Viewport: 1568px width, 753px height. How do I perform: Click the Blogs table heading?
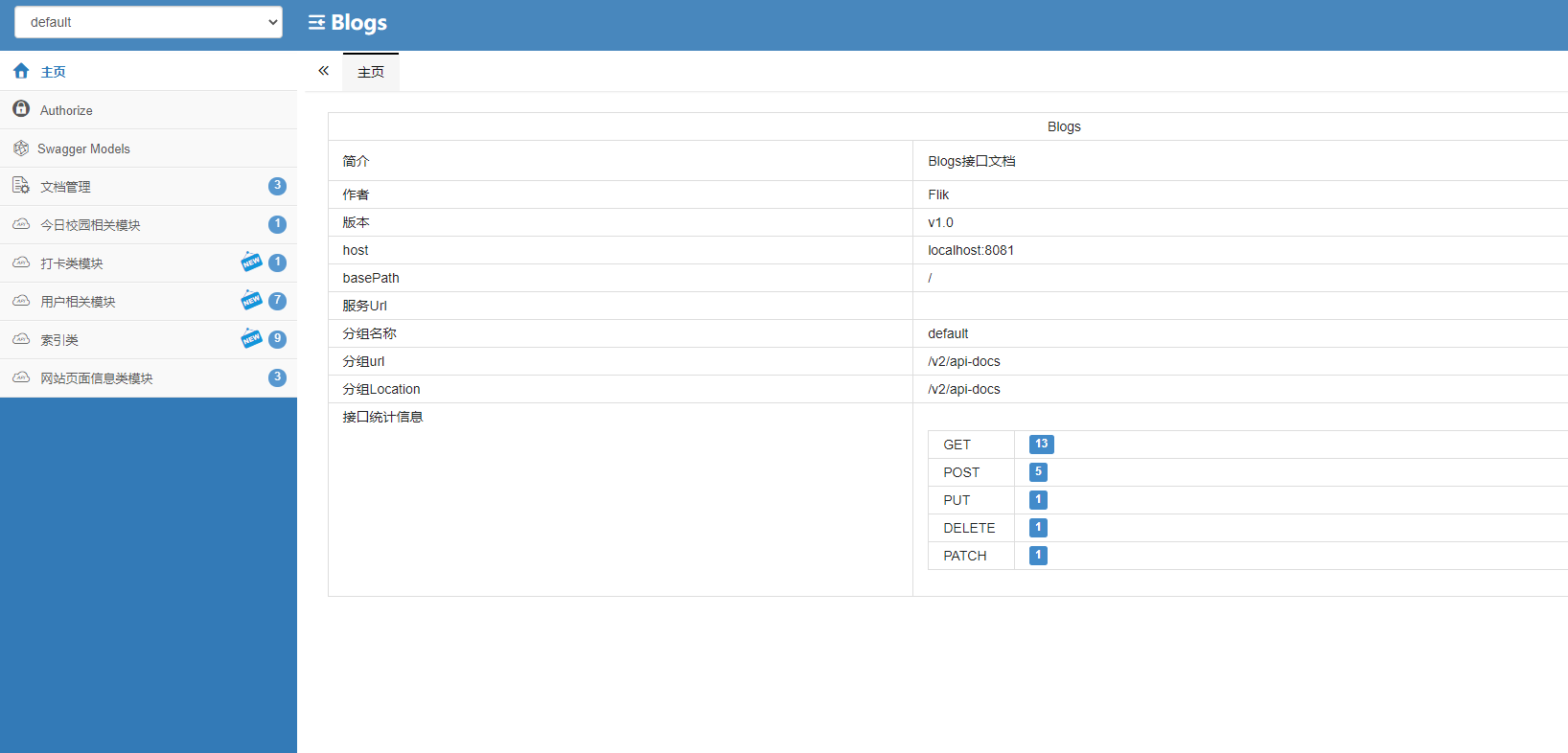(1064, 126)
